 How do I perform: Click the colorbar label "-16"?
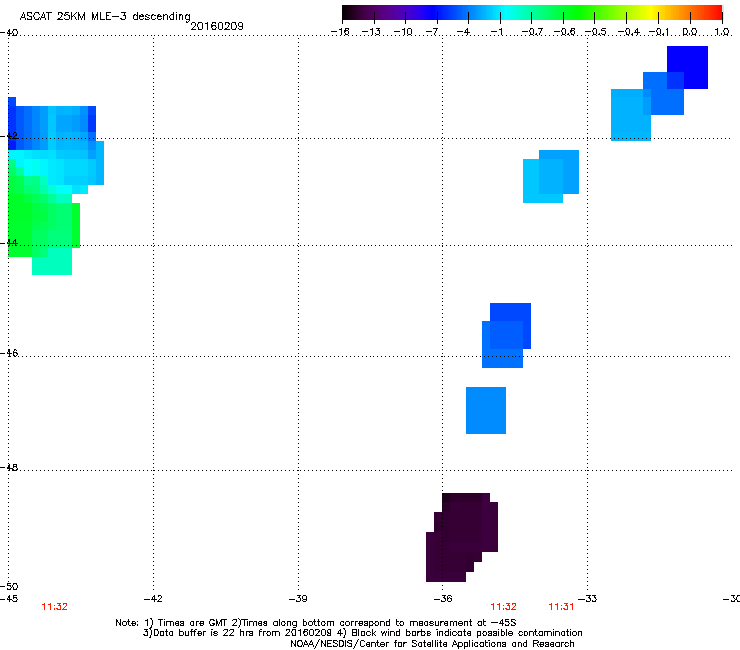click(x=340, y=32)
